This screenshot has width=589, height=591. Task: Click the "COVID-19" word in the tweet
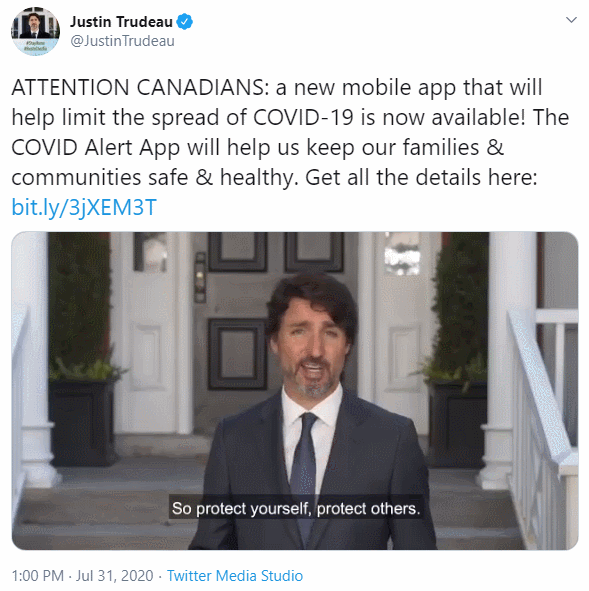pos(303,117)
